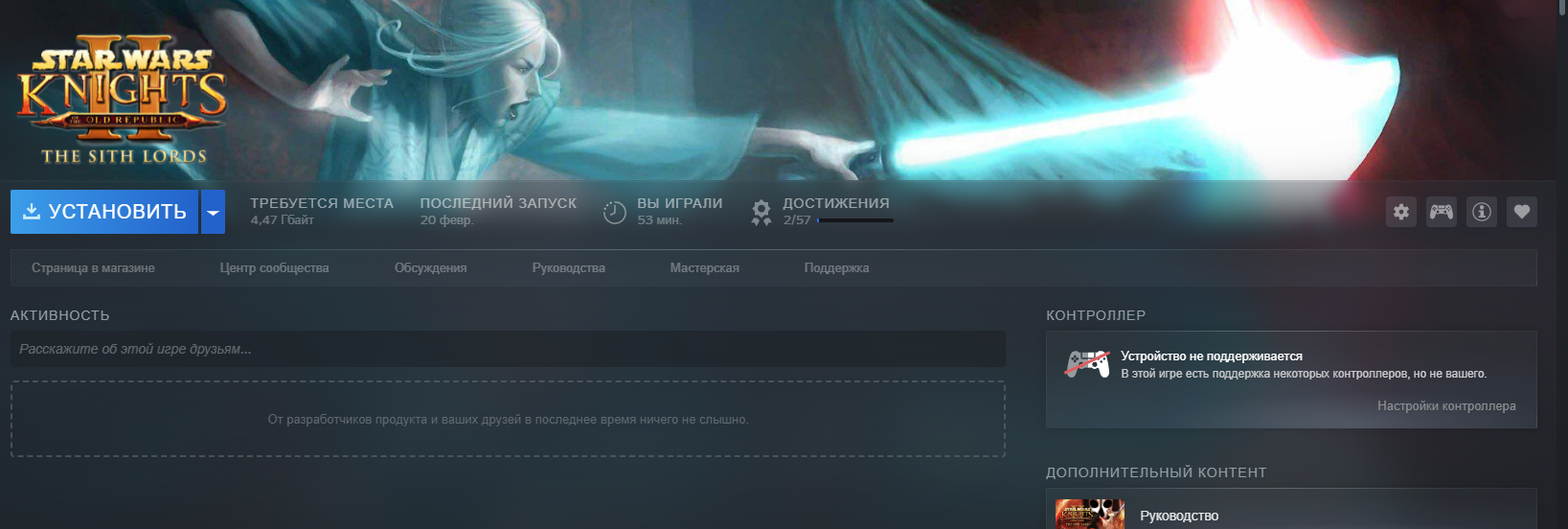Click the Расскажите об этой игре field
Image resolution: width=1568 pixels, height=529 pixels.
click(508, 349)
